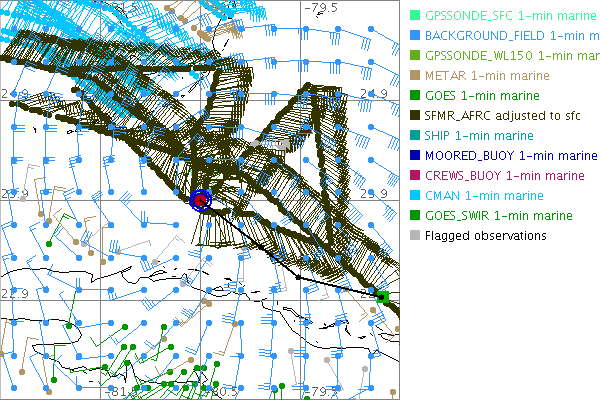This screenshot has width=600, height=400.
Task: Choose the SHIP 1-min marine label
Action: click(479, 136)
